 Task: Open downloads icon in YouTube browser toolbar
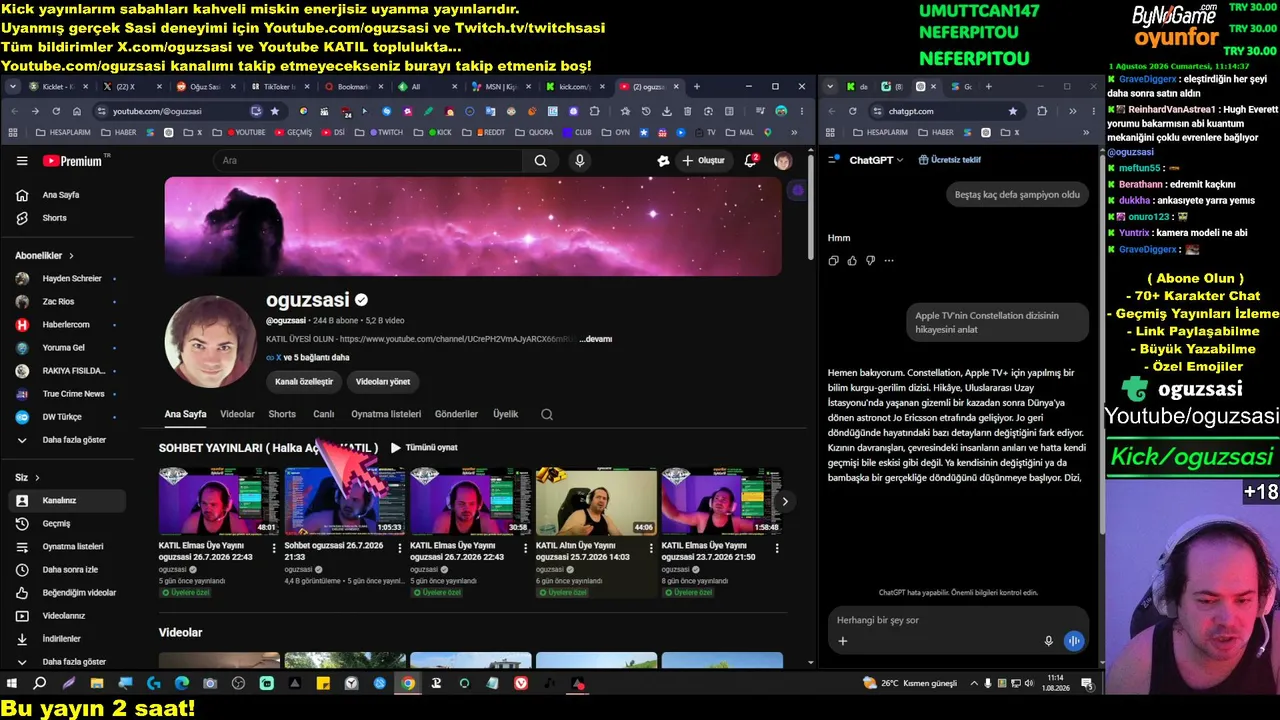tap(667, 111)
